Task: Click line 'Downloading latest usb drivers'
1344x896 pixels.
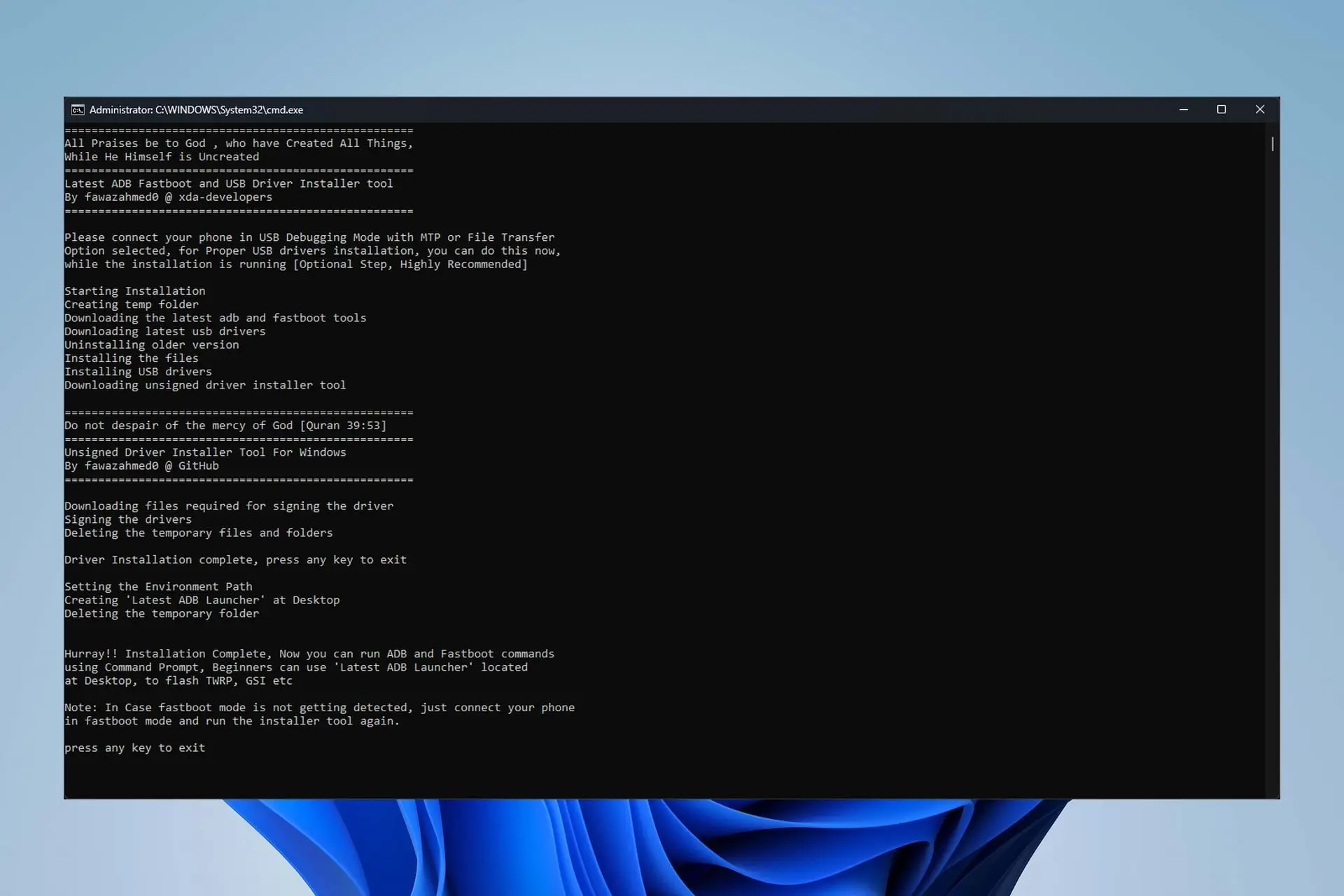Action: point(165,332)
